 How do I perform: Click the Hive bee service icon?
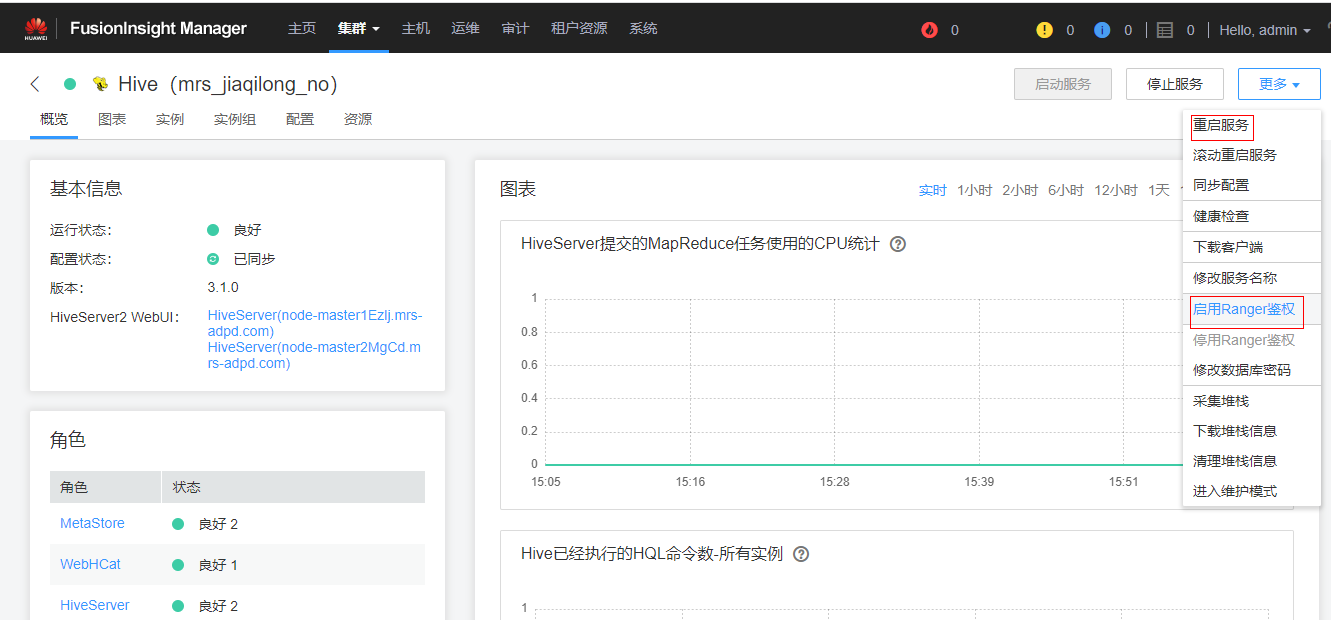[100, 84]
